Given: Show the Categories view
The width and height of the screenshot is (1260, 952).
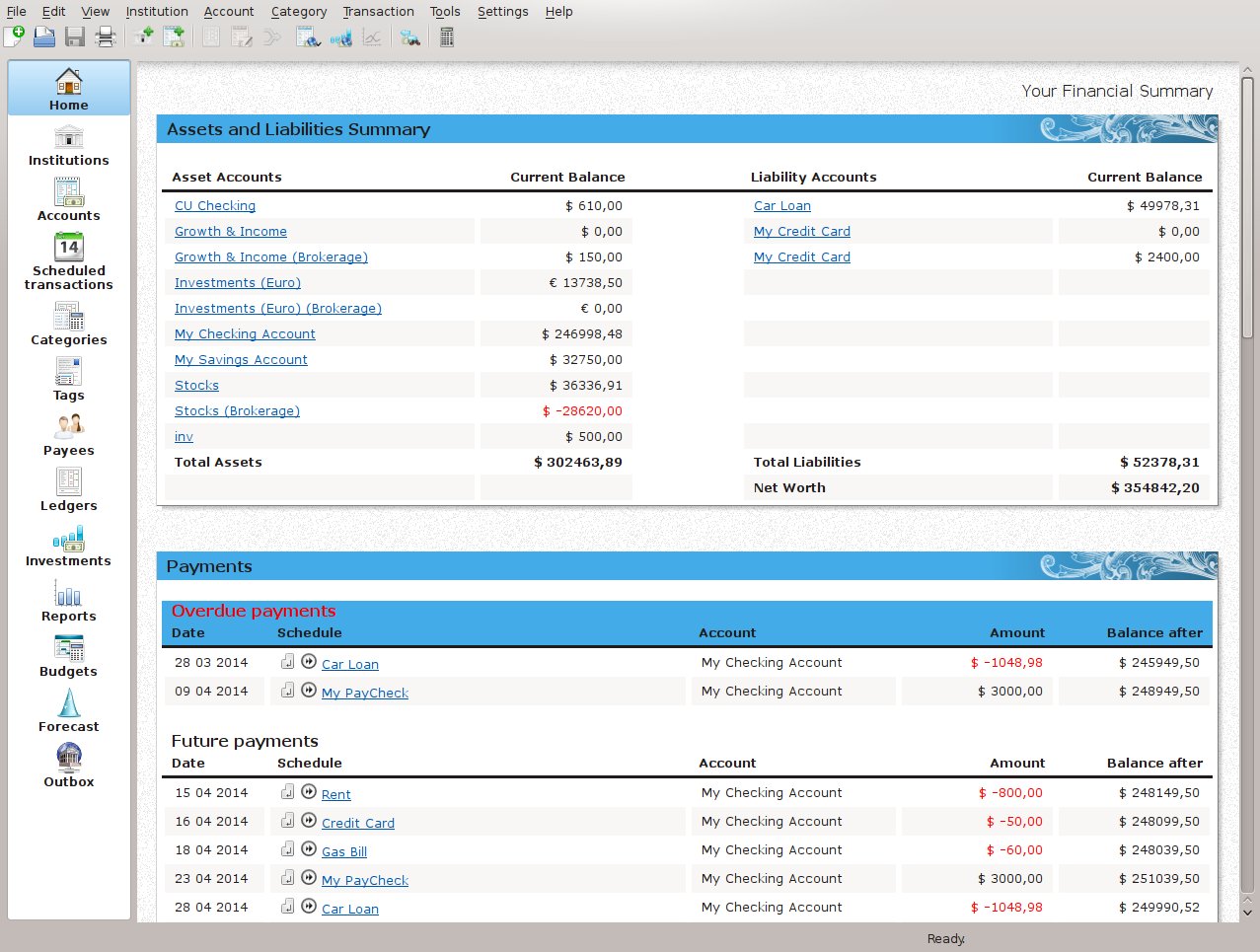Looking at the screenshot, I should coord(69,325).
